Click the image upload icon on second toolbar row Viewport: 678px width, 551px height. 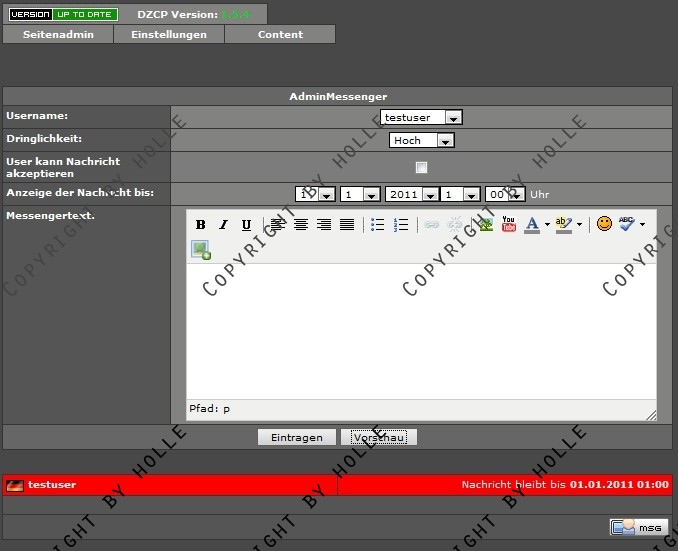click(x=201, y=250)
